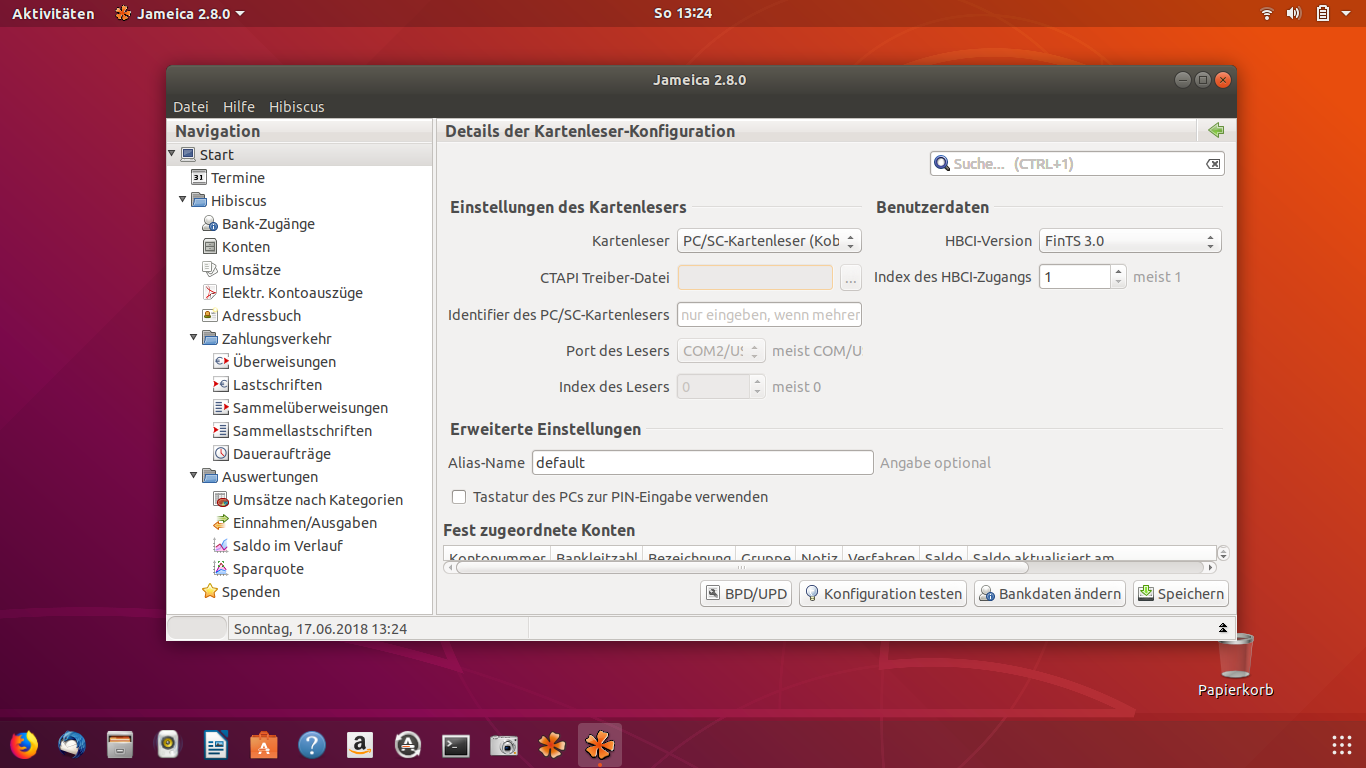Open Terminal from the dock
The image size is (1366, 768).
click(456, 745)
